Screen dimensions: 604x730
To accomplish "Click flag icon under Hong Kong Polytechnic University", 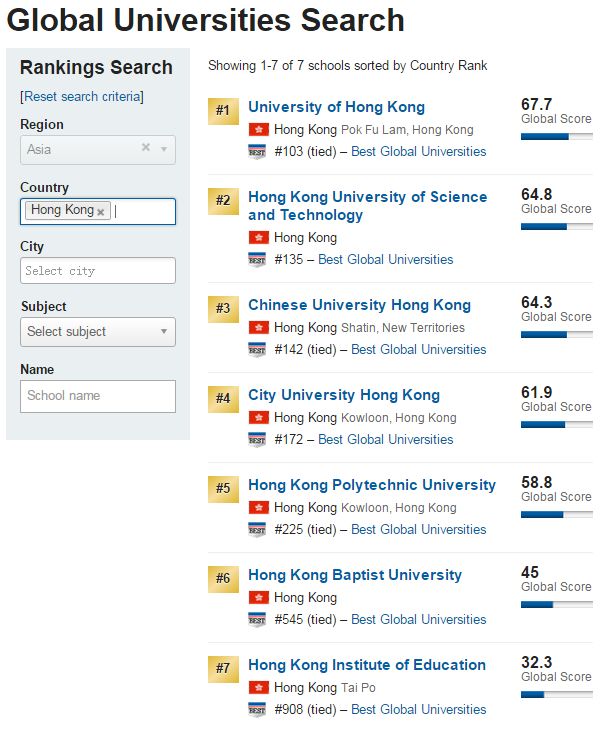I will (258, 507).
